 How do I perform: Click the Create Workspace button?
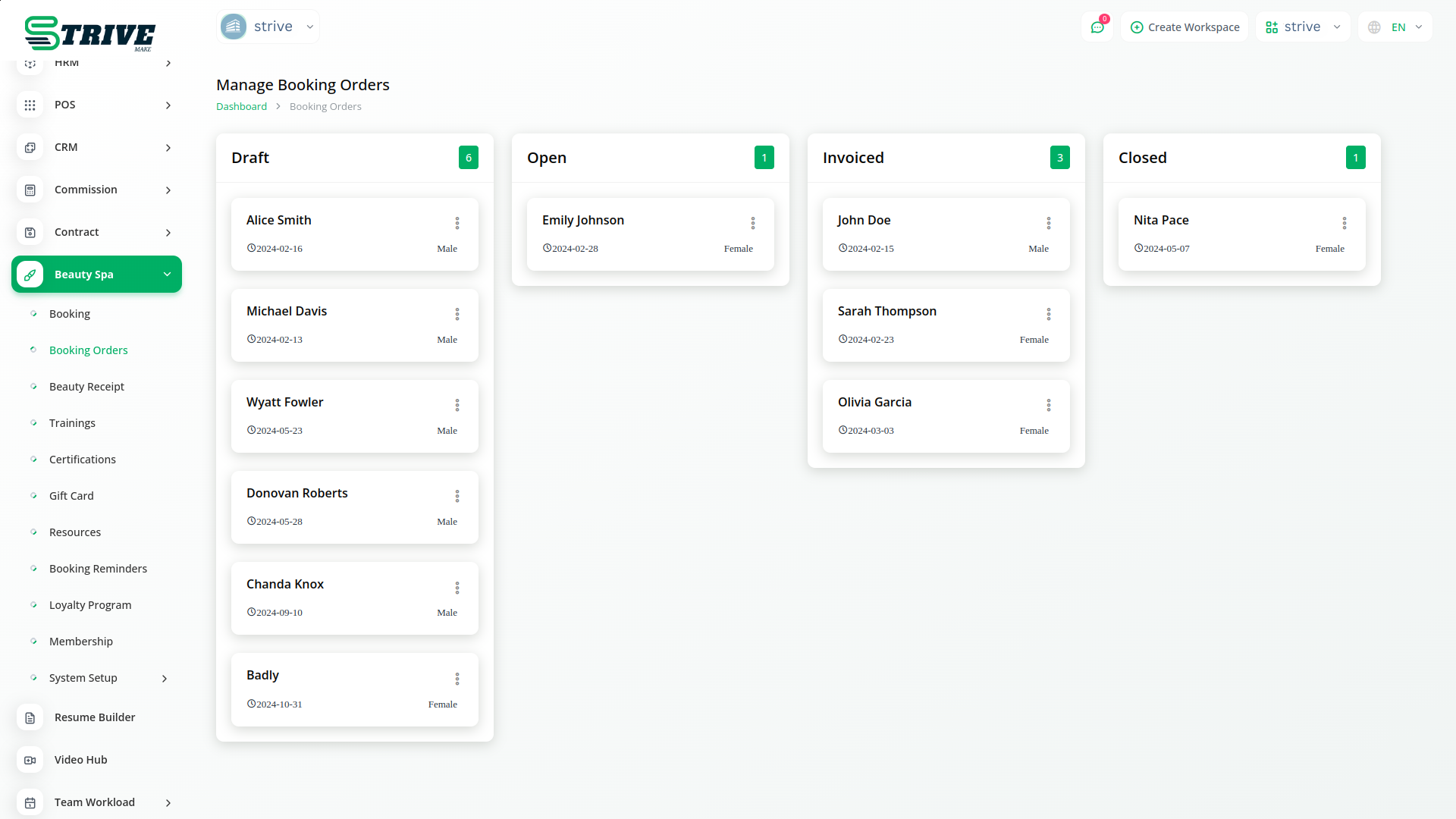[x=1185, y=27]
